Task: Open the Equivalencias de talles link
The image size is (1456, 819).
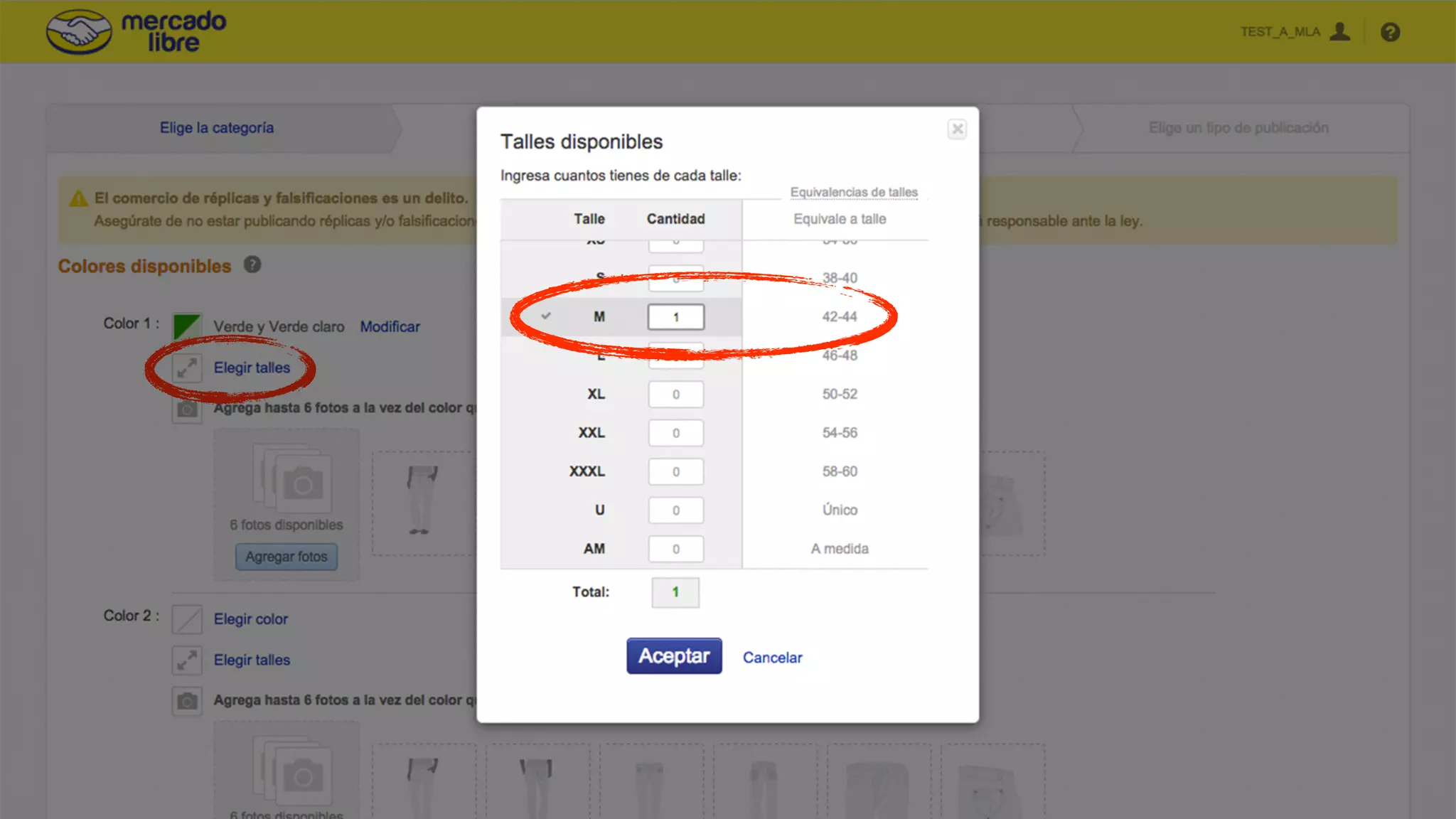Action: coord(853,192)
